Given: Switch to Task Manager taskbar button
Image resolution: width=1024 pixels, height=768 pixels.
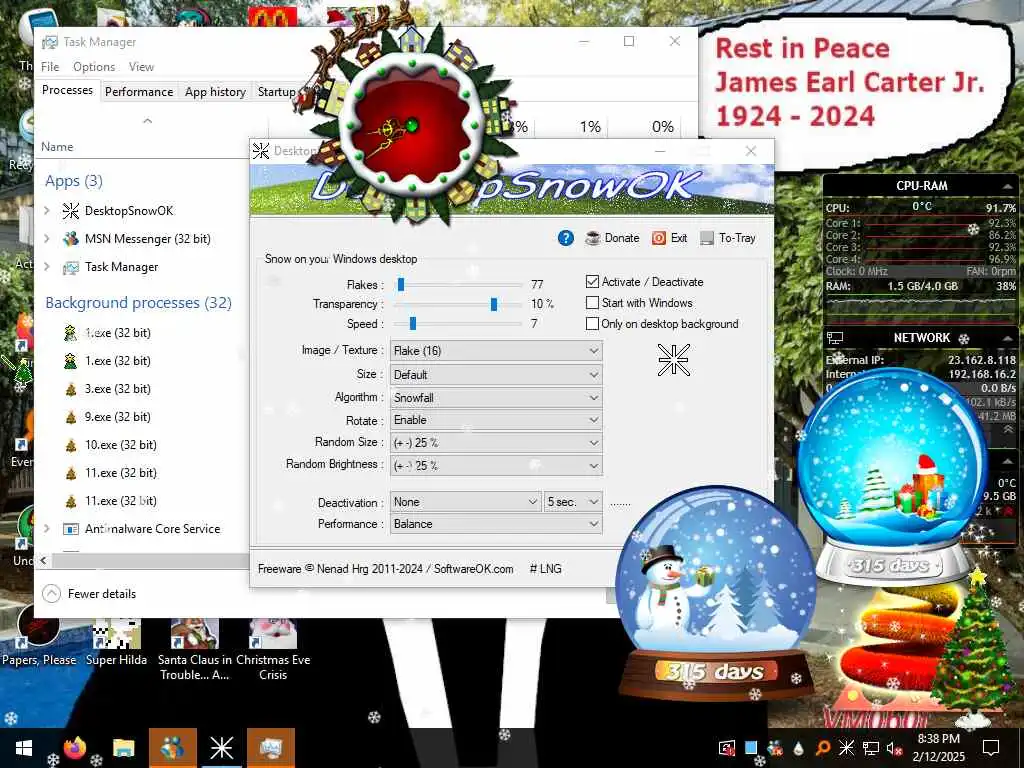Looking at the screenshot, I should (270, 748).
